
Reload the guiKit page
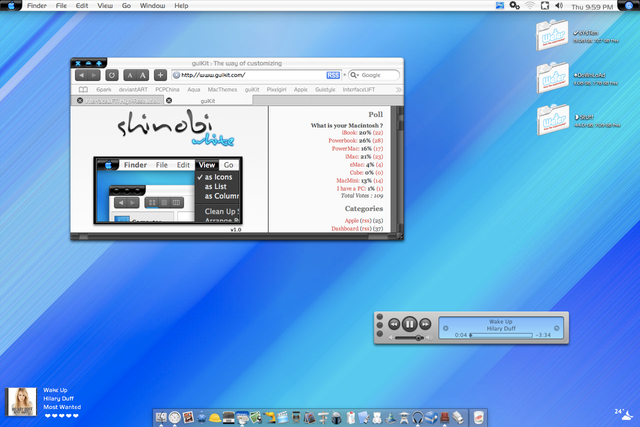[x=112, y=75]
